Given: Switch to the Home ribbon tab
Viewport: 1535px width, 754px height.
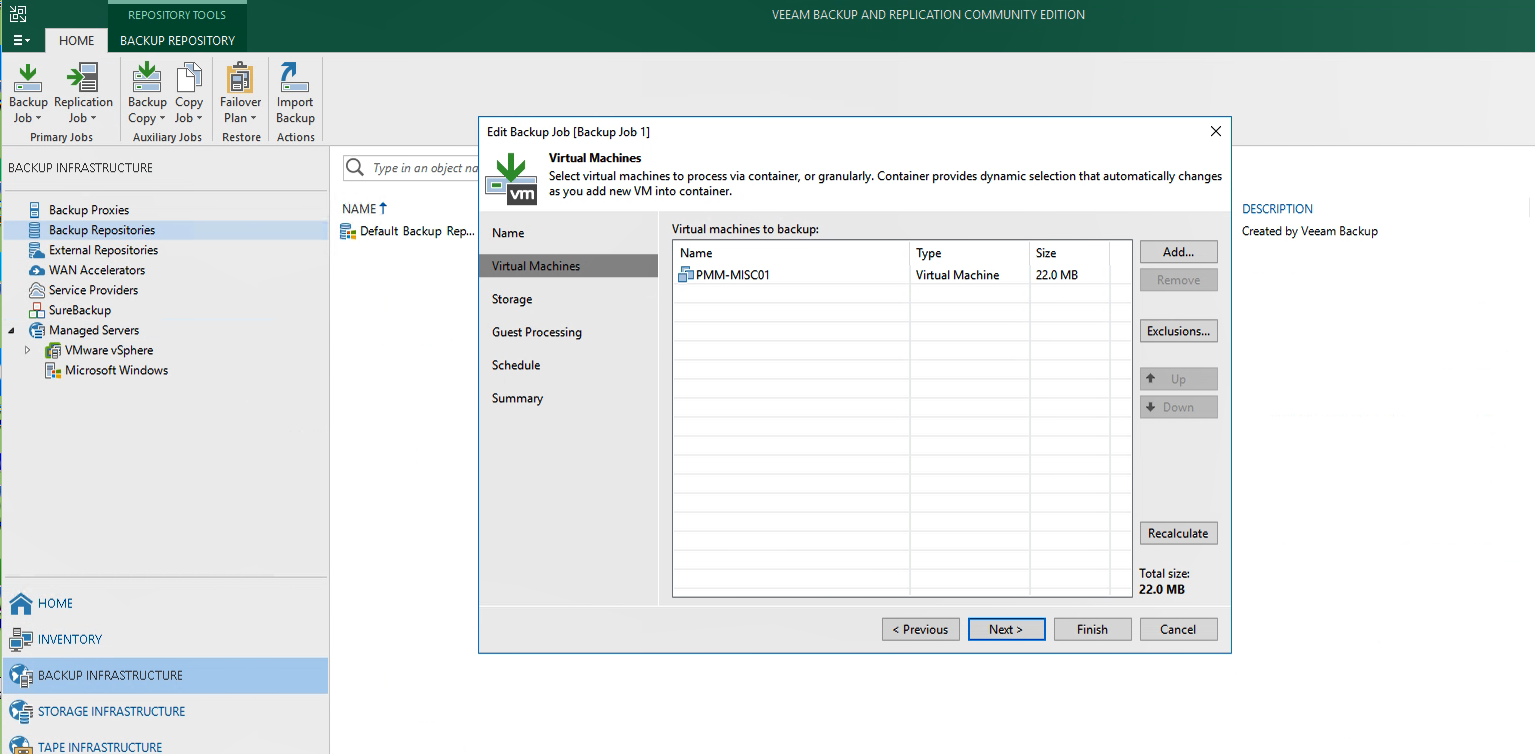Looking at the screenshot, I should pyautogui.click(x=76, y=41).
